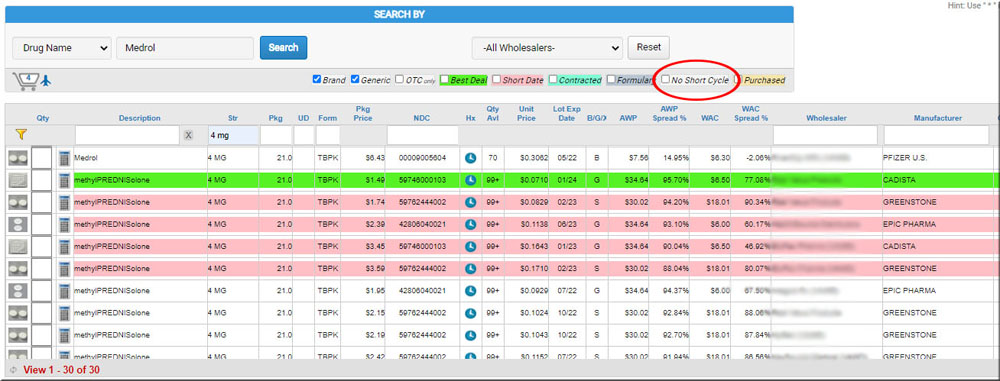
Task: Open the calculator in the $2.39 row
Action: pos(64,225)
